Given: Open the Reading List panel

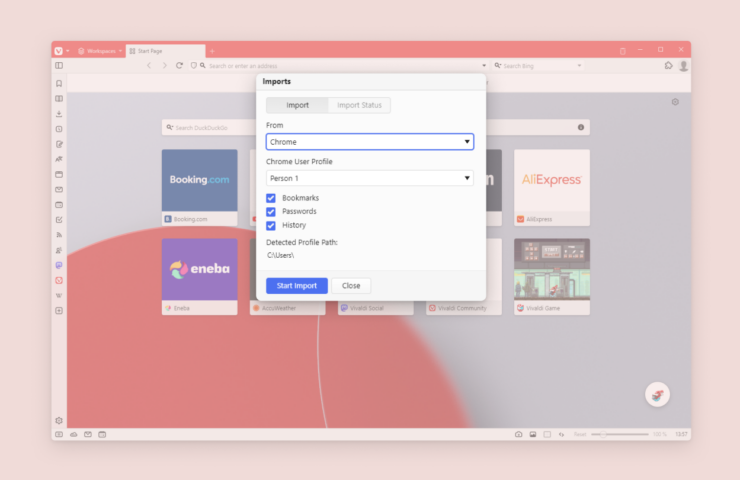Looking at the screenshot, I should tap(59, 99).
